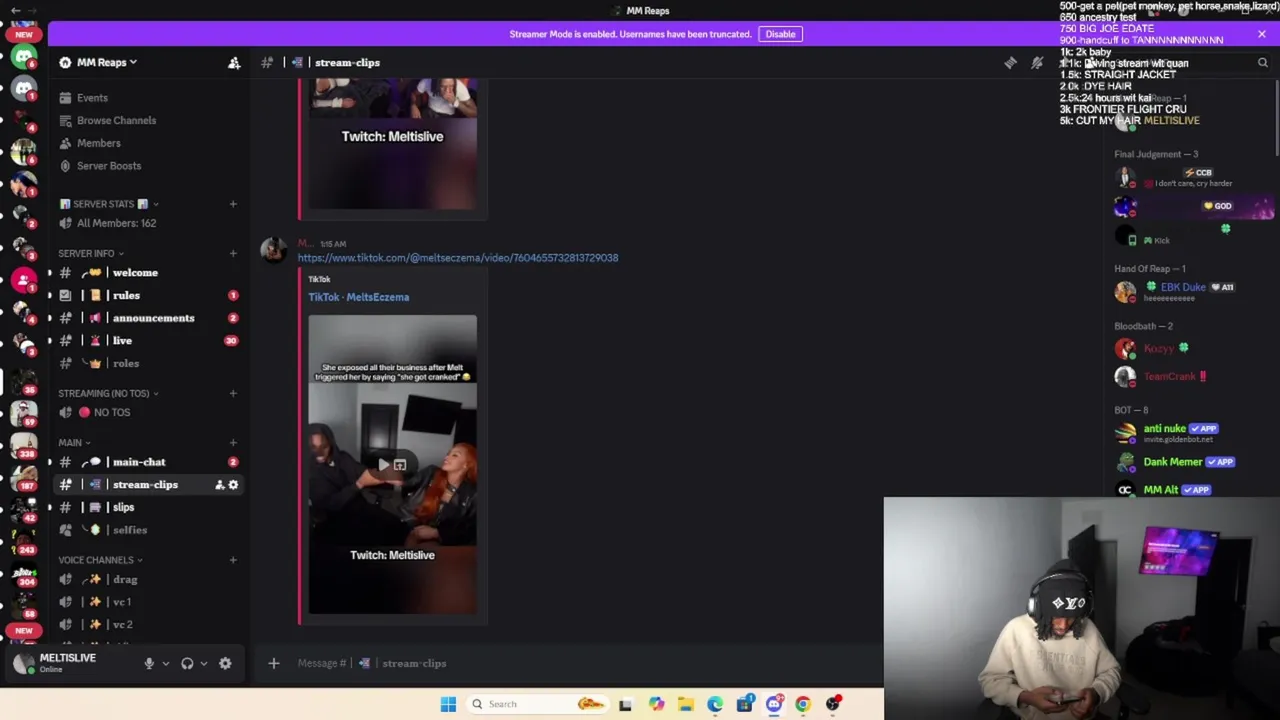Toggle microphone mute in user panel
The width and height of the screenshot is (1280, 720).
(149, 663)
